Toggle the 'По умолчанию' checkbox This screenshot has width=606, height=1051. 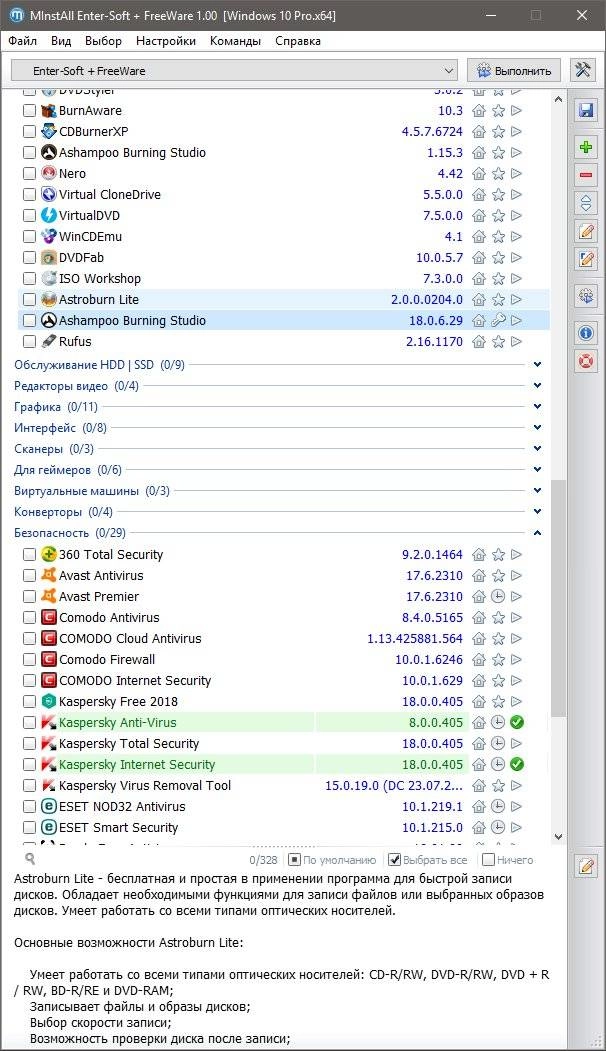click(294, 859)
